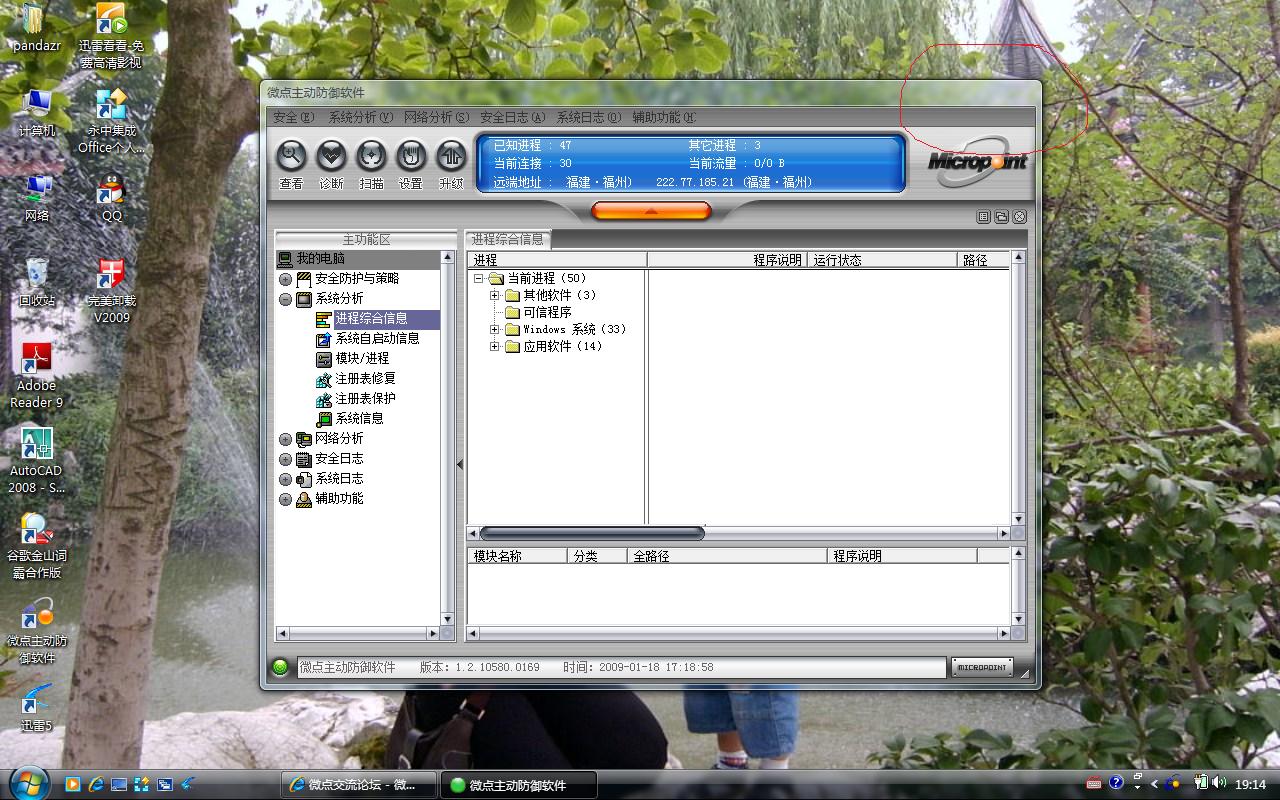Click the process list horizontal scrollbar thumb

pos(592,533)
